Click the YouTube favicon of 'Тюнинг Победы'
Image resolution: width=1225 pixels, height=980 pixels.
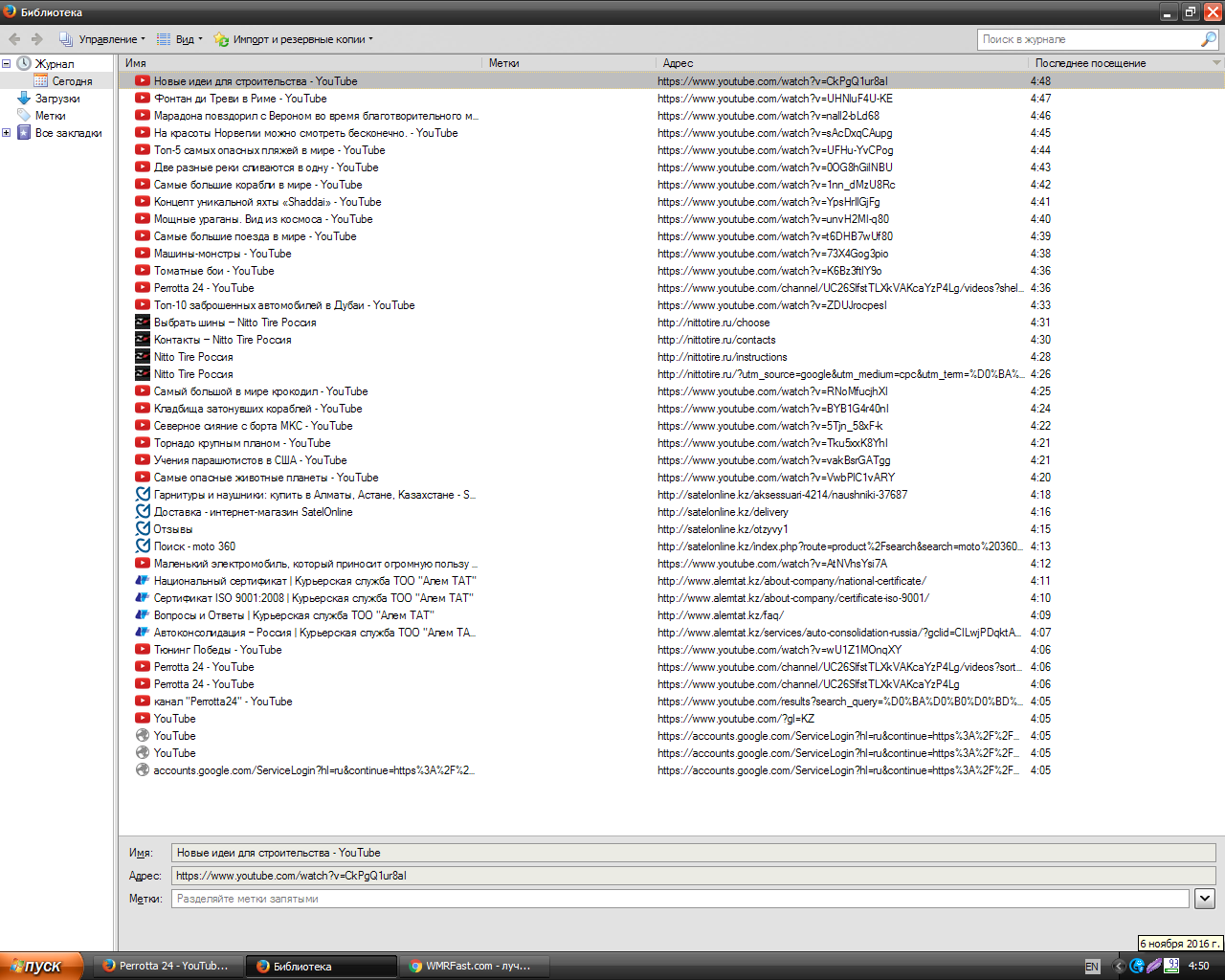[x=143, y=649]
